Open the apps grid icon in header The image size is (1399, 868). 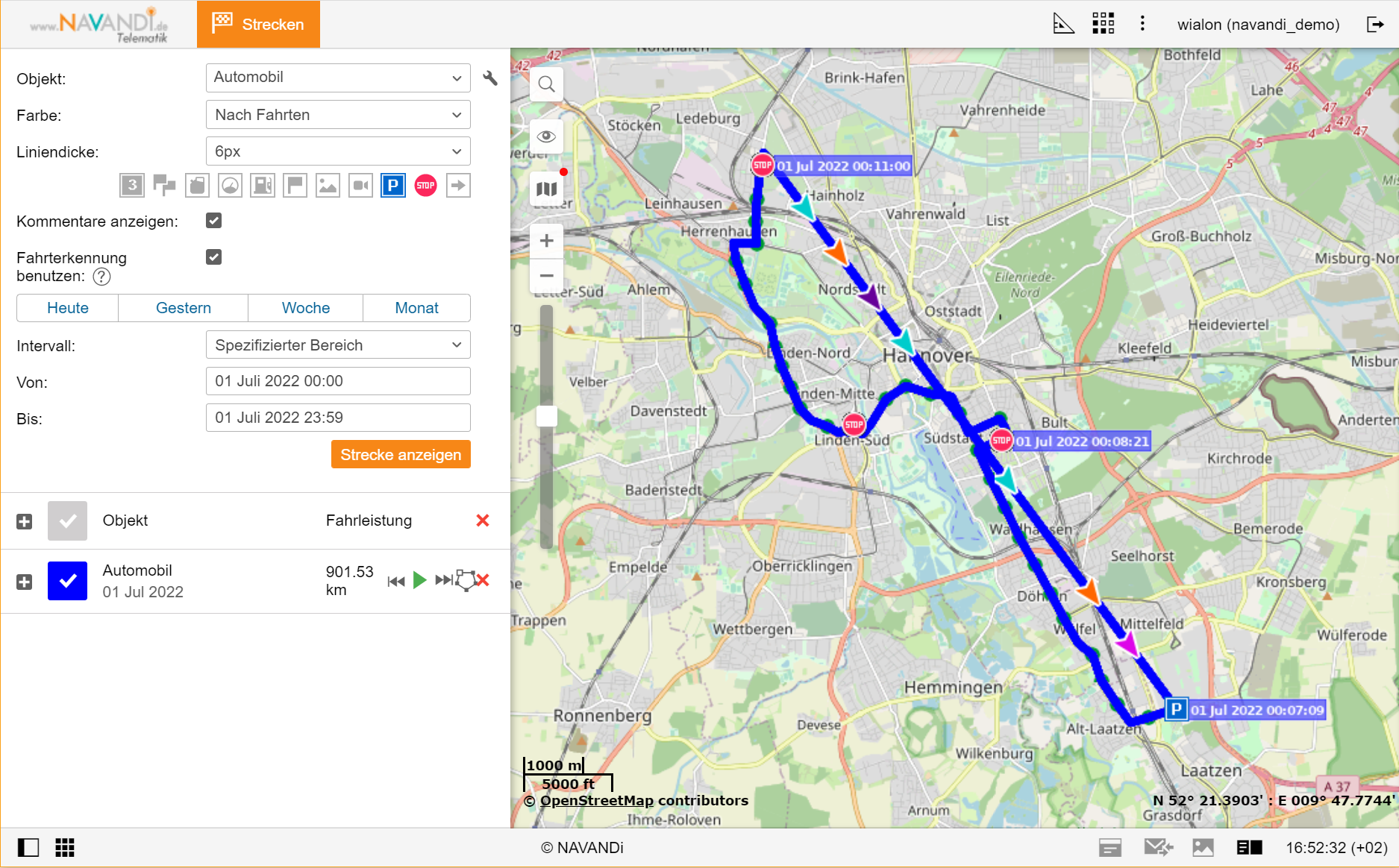[x=1103, y=24]
